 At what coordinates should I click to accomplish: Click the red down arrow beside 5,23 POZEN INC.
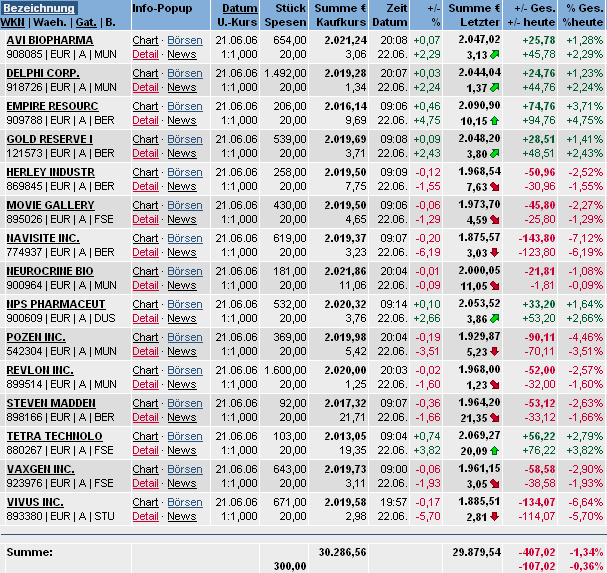click(x=494, y=352)
